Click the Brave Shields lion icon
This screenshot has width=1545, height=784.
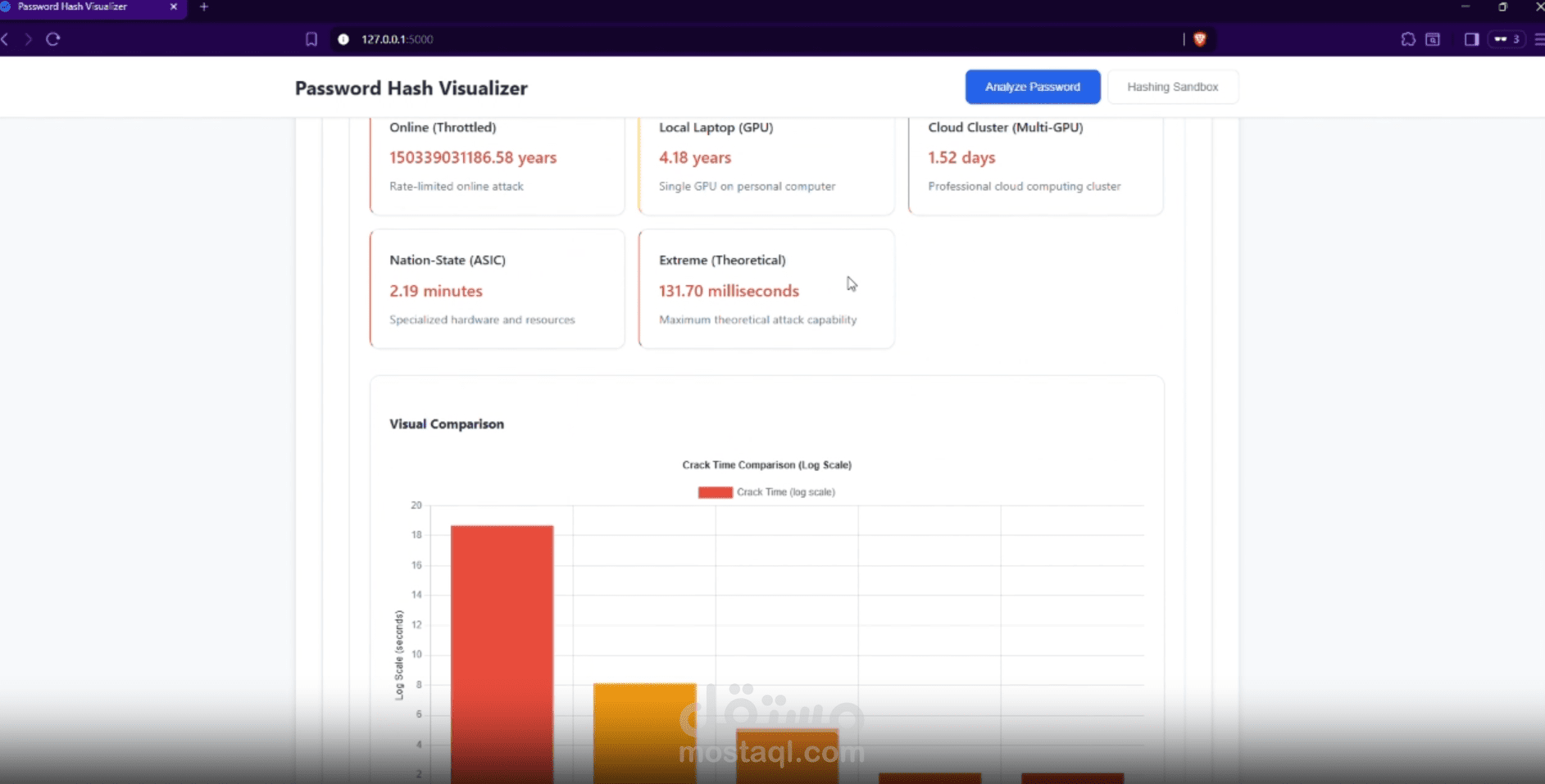[1201, 39]
